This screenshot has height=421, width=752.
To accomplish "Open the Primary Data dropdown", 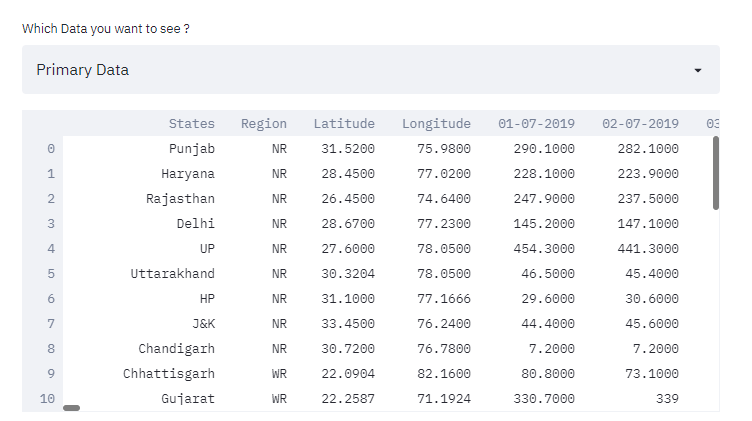I will (371, 70).
